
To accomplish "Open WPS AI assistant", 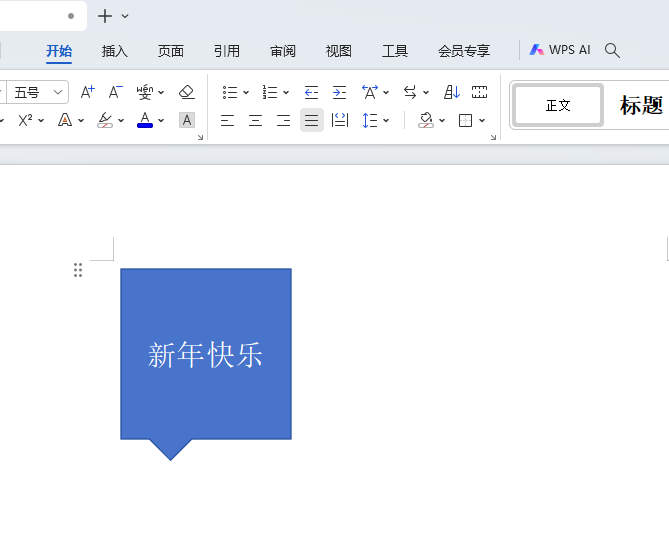I will pos(560,50).
